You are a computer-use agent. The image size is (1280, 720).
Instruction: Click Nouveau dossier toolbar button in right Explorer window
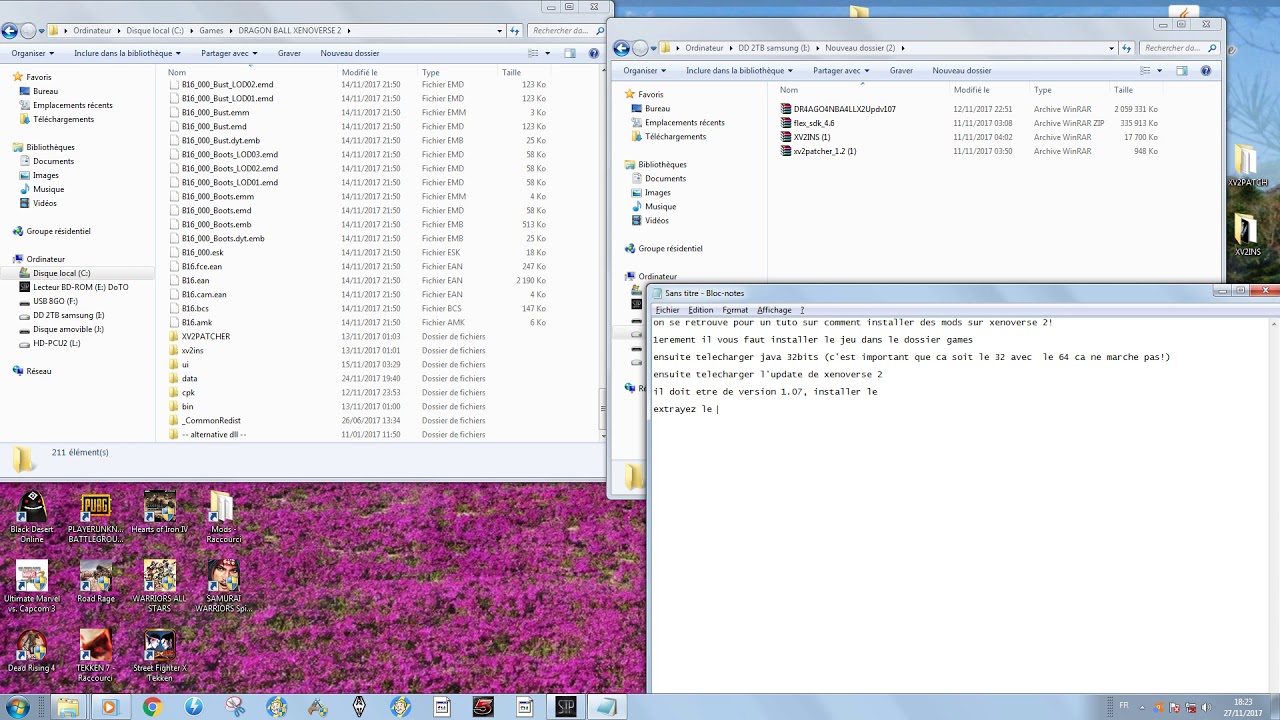[962, 71]
